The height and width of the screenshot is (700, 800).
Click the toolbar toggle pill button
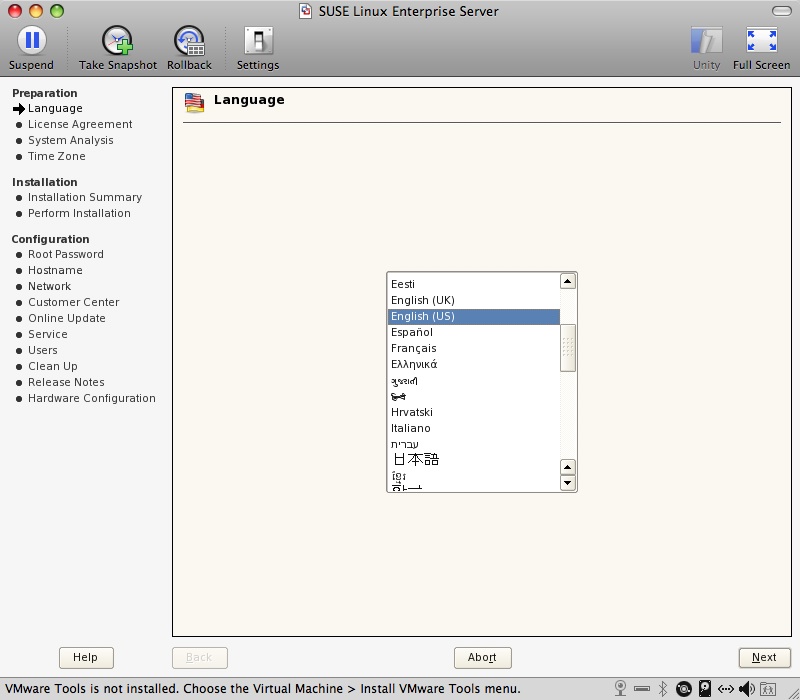click(782, 11)
